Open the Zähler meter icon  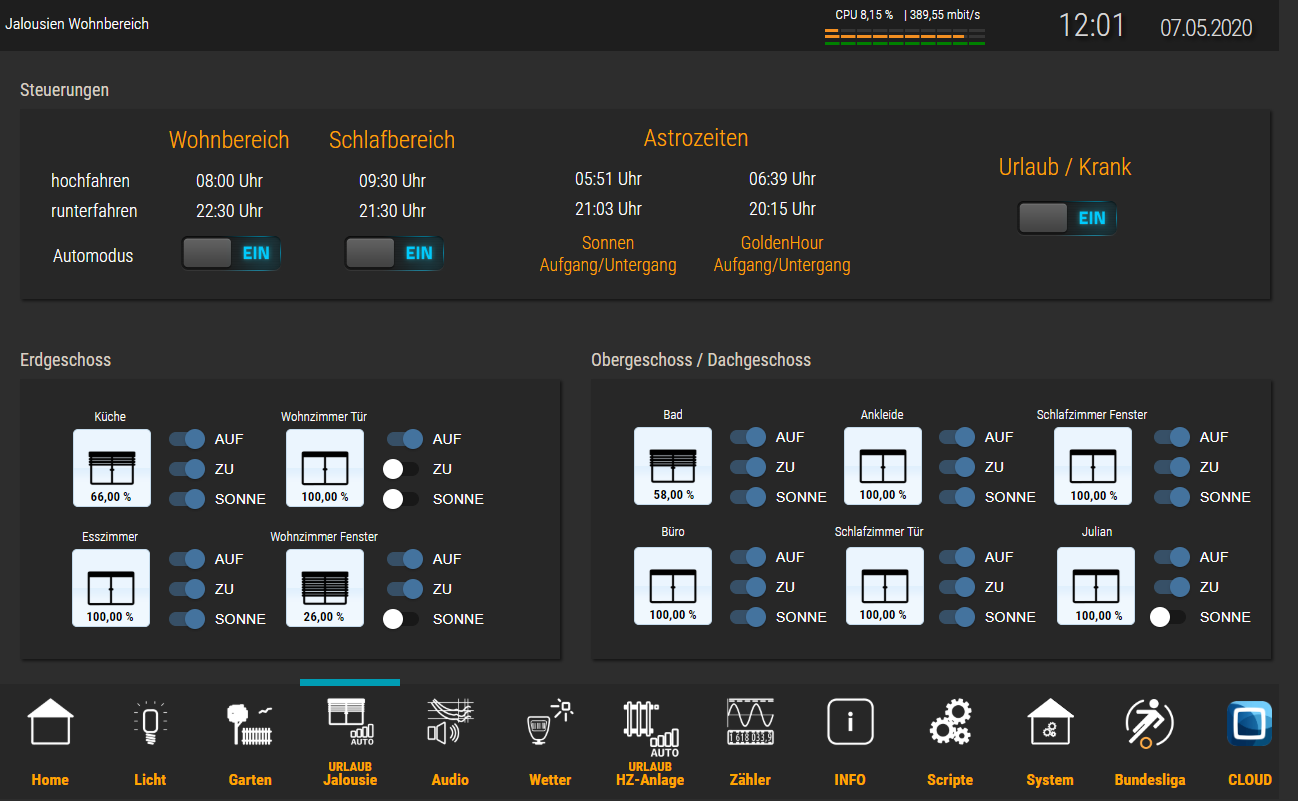(750, 722)
